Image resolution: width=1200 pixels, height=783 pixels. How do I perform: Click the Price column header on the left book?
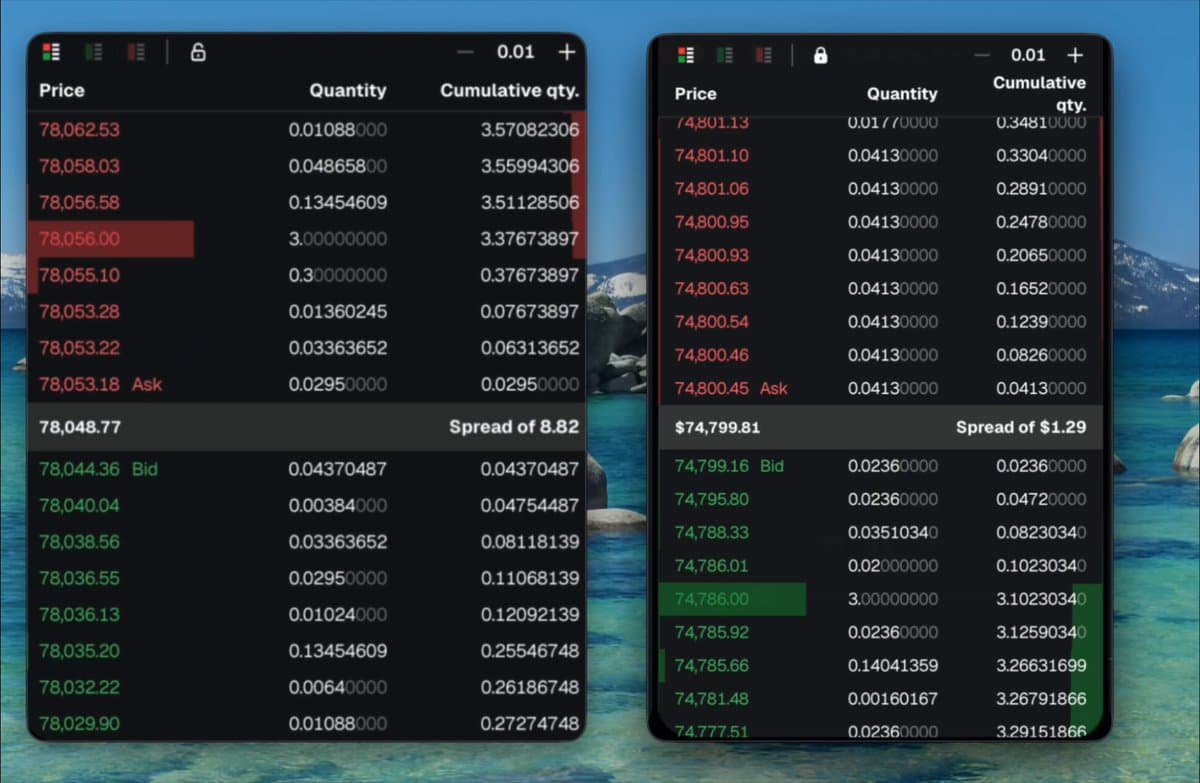(61, 90)
